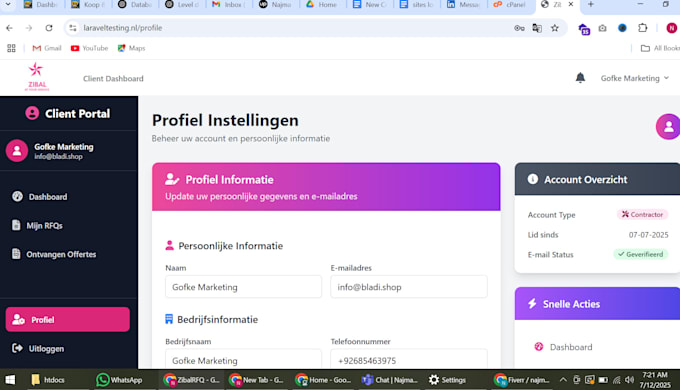Open WhatsApp from the taskbar
The image size is (680, 390).
coord(119,380)
